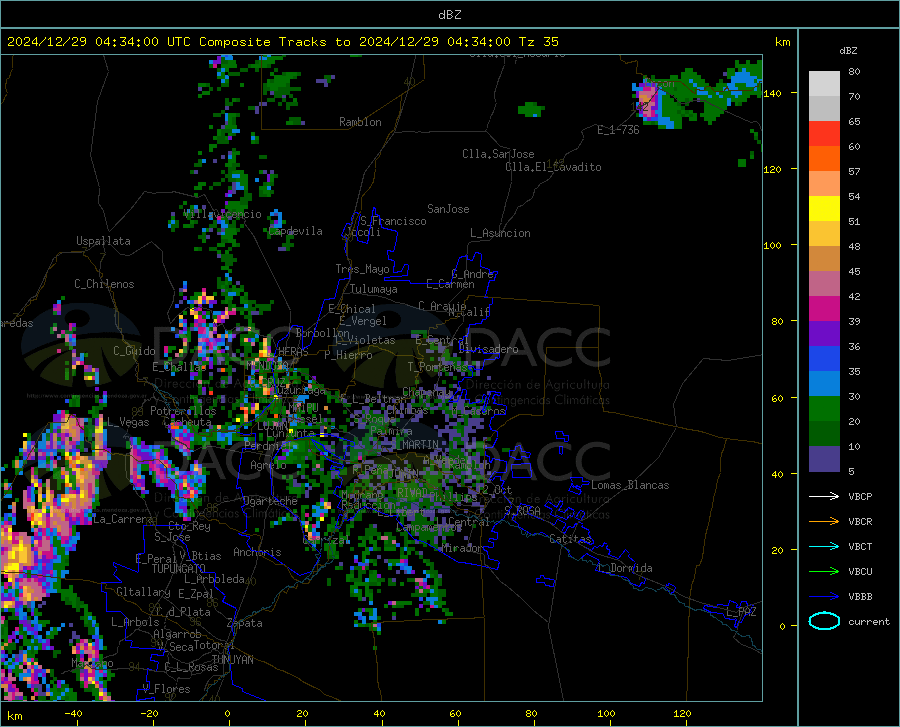Click the Capdevila place label
Viewport: 900px width, 727px height.
pyautogui.click(x=296, y=231)
